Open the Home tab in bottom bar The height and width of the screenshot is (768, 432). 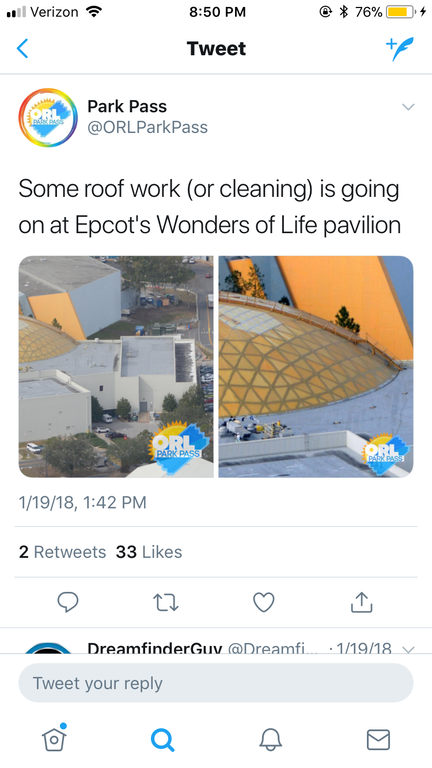click(x=54, y=738)
